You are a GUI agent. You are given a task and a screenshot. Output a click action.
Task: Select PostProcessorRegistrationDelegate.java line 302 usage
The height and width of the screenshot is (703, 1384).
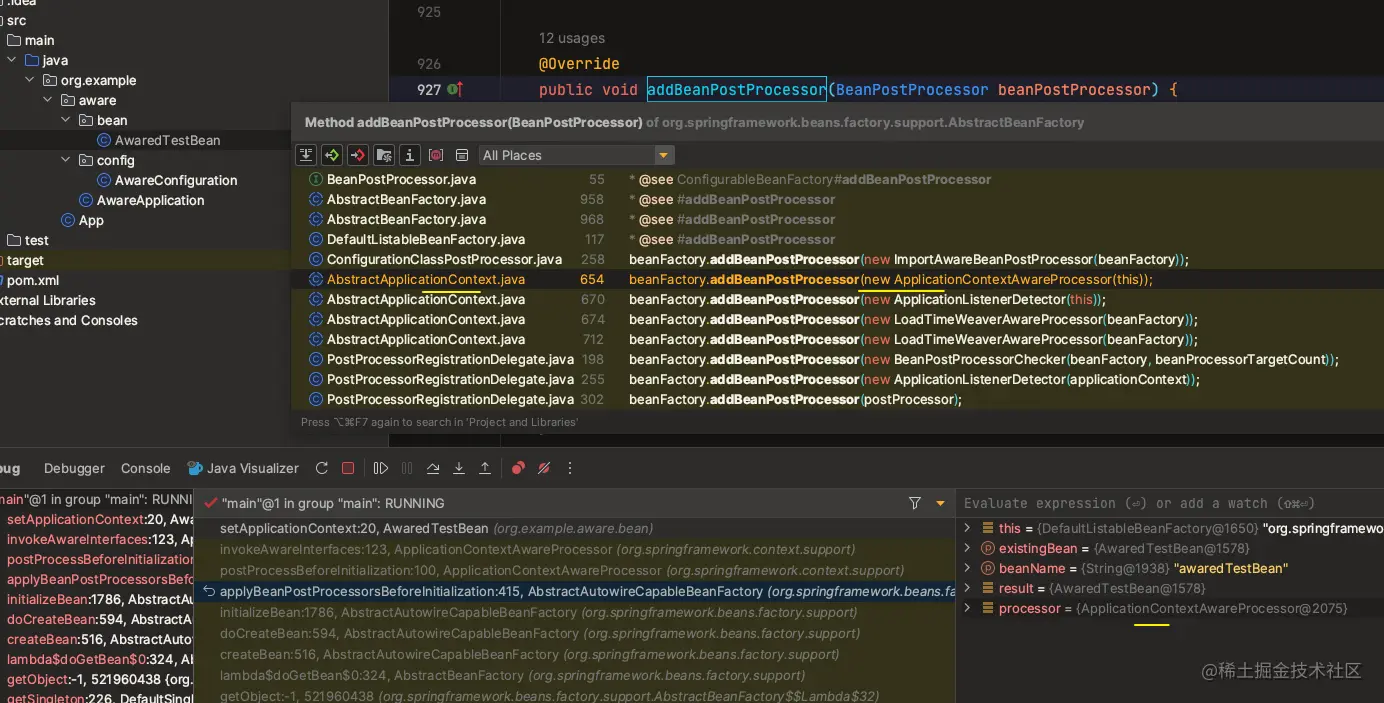(837, 399)
